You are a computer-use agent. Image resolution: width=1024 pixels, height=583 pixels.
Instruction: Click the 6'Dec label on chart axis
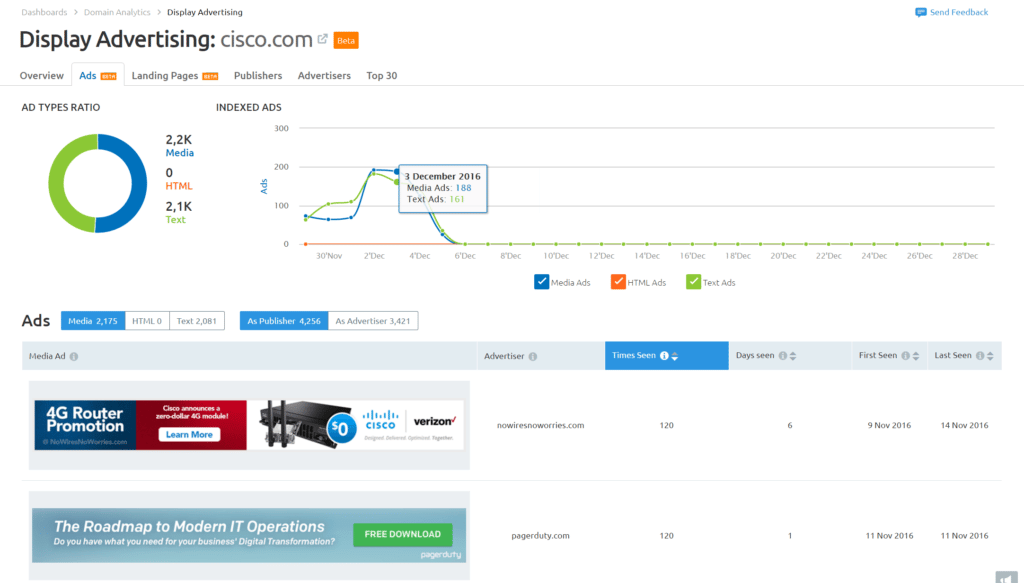pyautogui.click(x=465, y=256)
